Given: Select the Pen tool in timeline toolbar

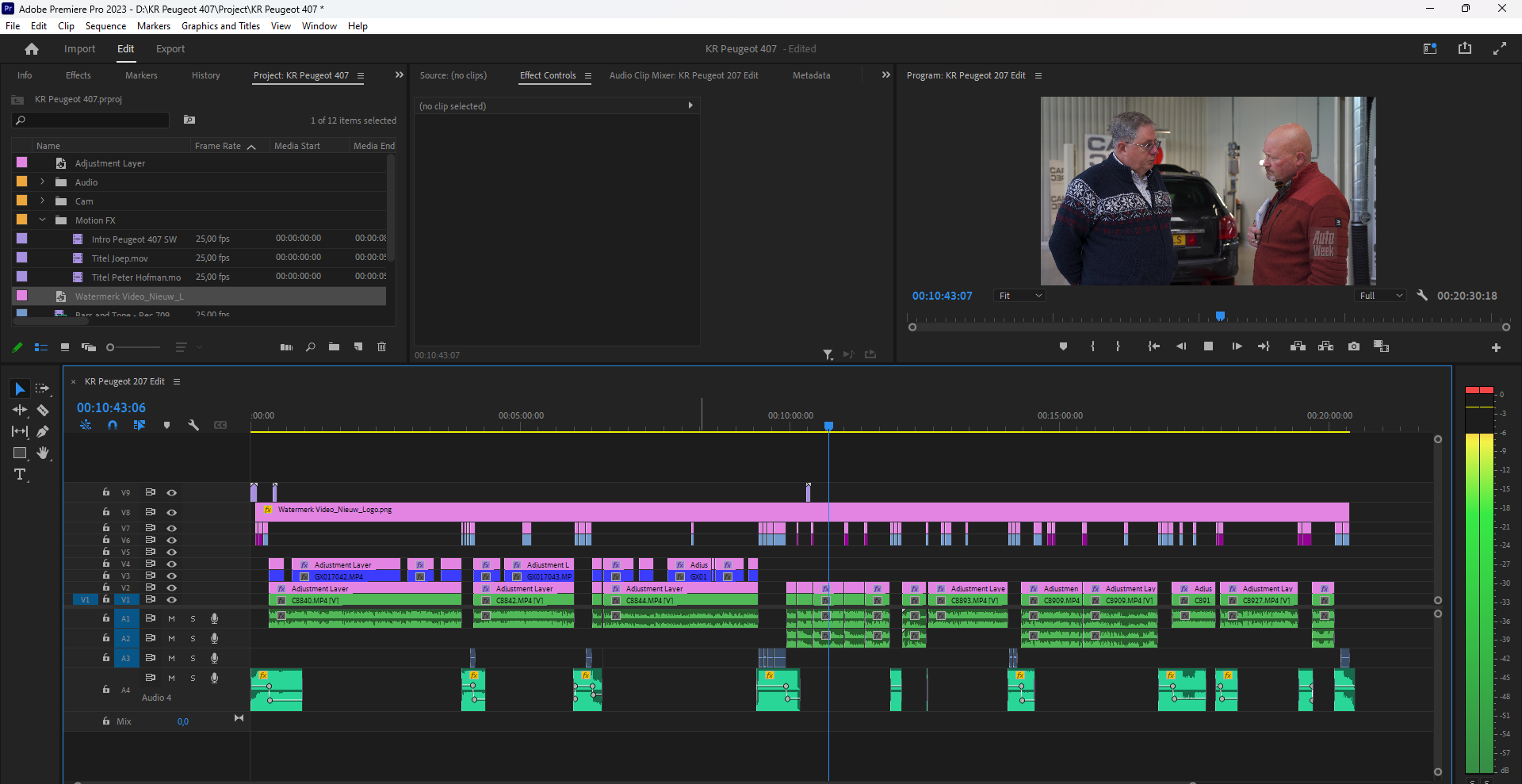Looking at the screenshot, I should coord(43,431).
